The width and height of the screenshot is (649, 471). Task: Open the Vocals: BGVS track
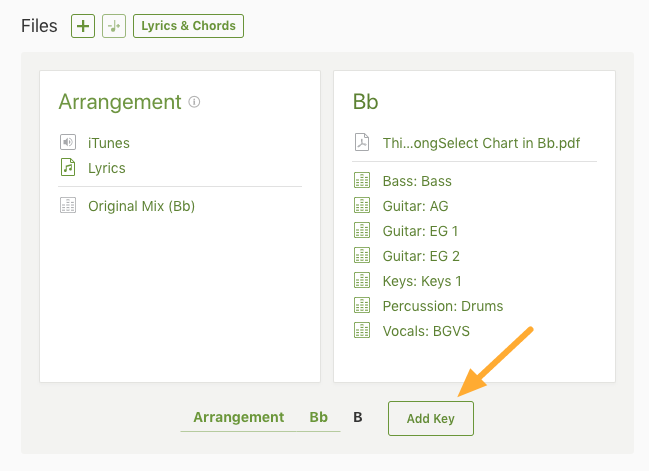point(426,331)
